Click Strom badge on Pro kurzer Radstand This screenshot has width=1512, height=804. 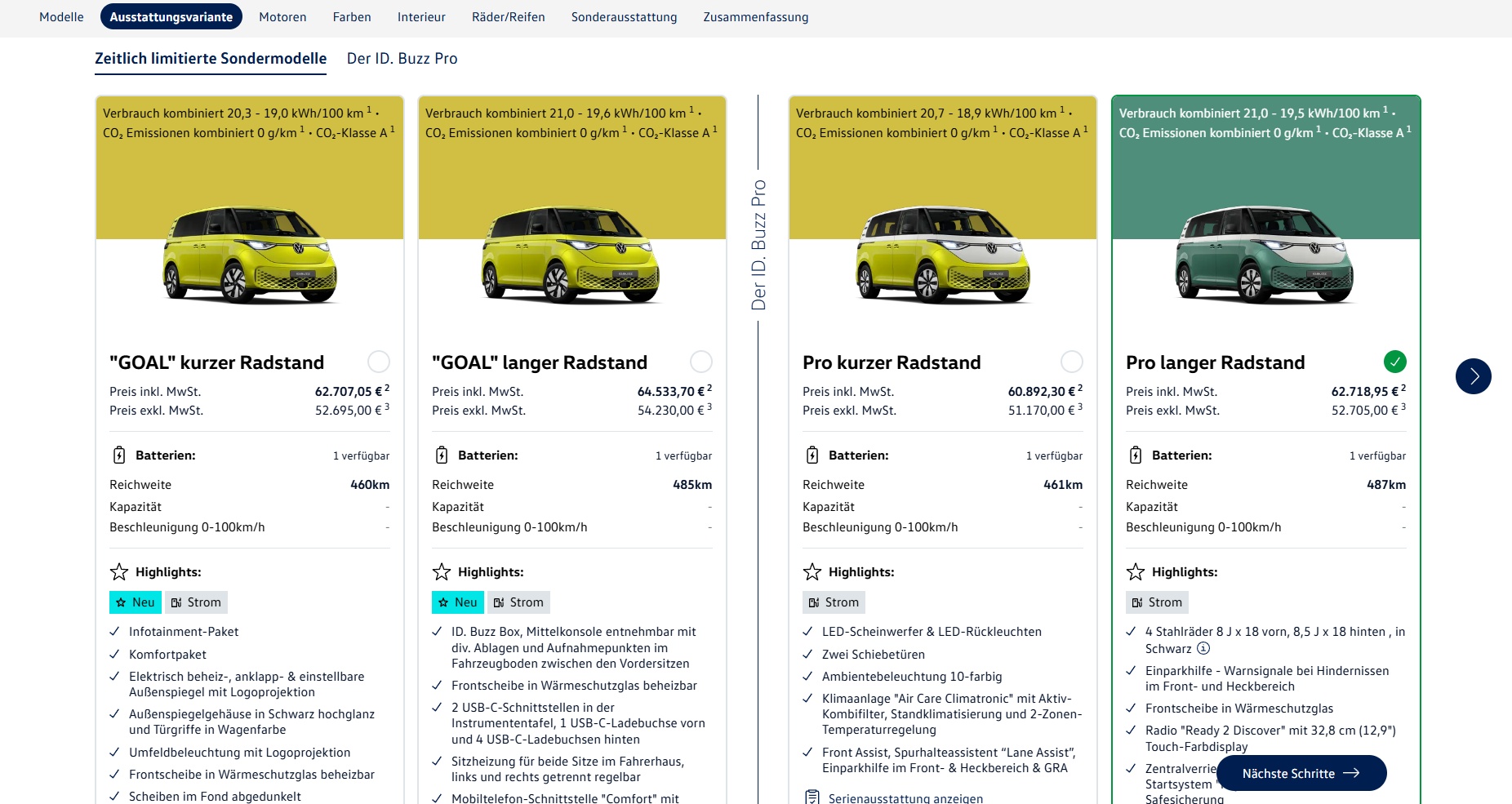tap(834, 602)
